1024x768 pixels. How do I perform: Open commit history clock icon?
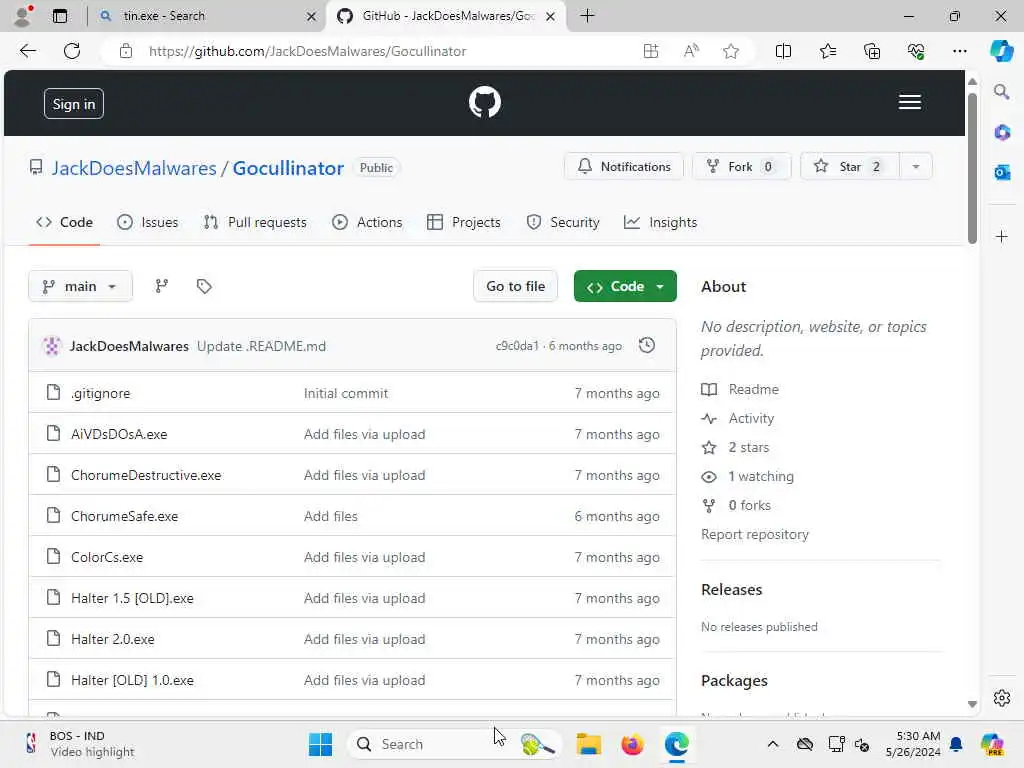[x=647, y=345]
